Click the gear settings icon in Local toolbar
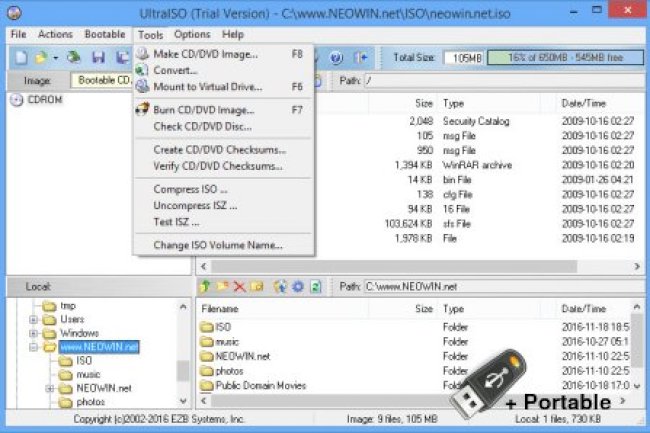The image size is (650, 433). 297,287
